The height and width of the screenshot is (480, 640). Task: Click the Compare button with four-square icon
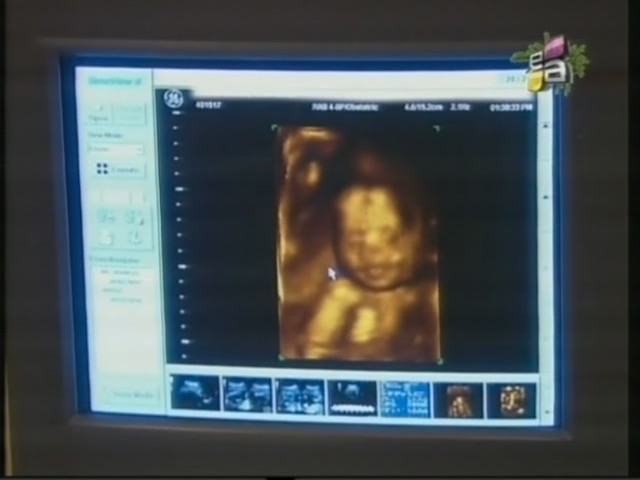tap(118, 170)
